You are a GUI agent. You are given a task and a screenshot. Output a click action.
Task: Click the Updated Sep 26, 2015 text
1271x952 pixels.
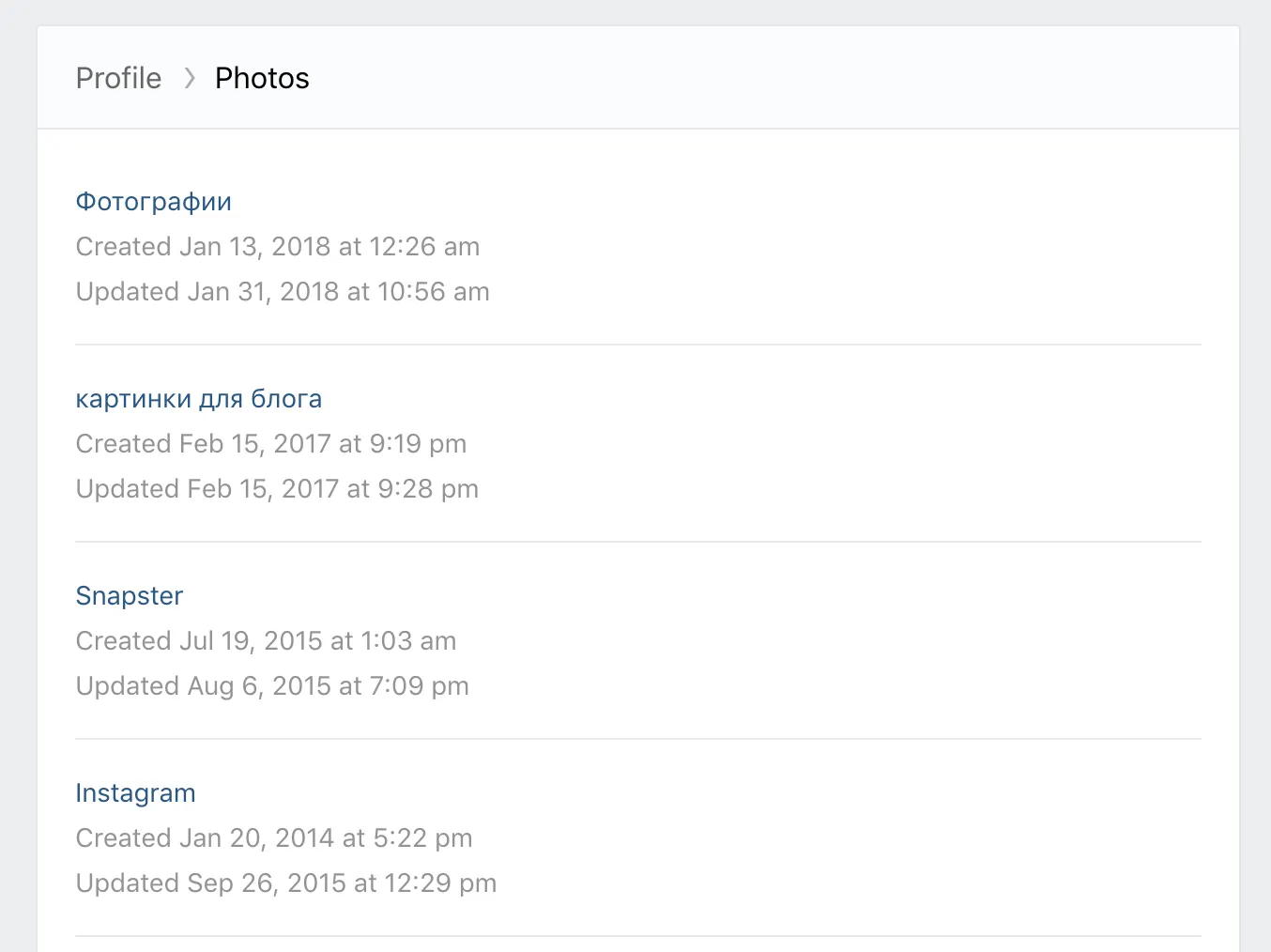coord(285,883)
